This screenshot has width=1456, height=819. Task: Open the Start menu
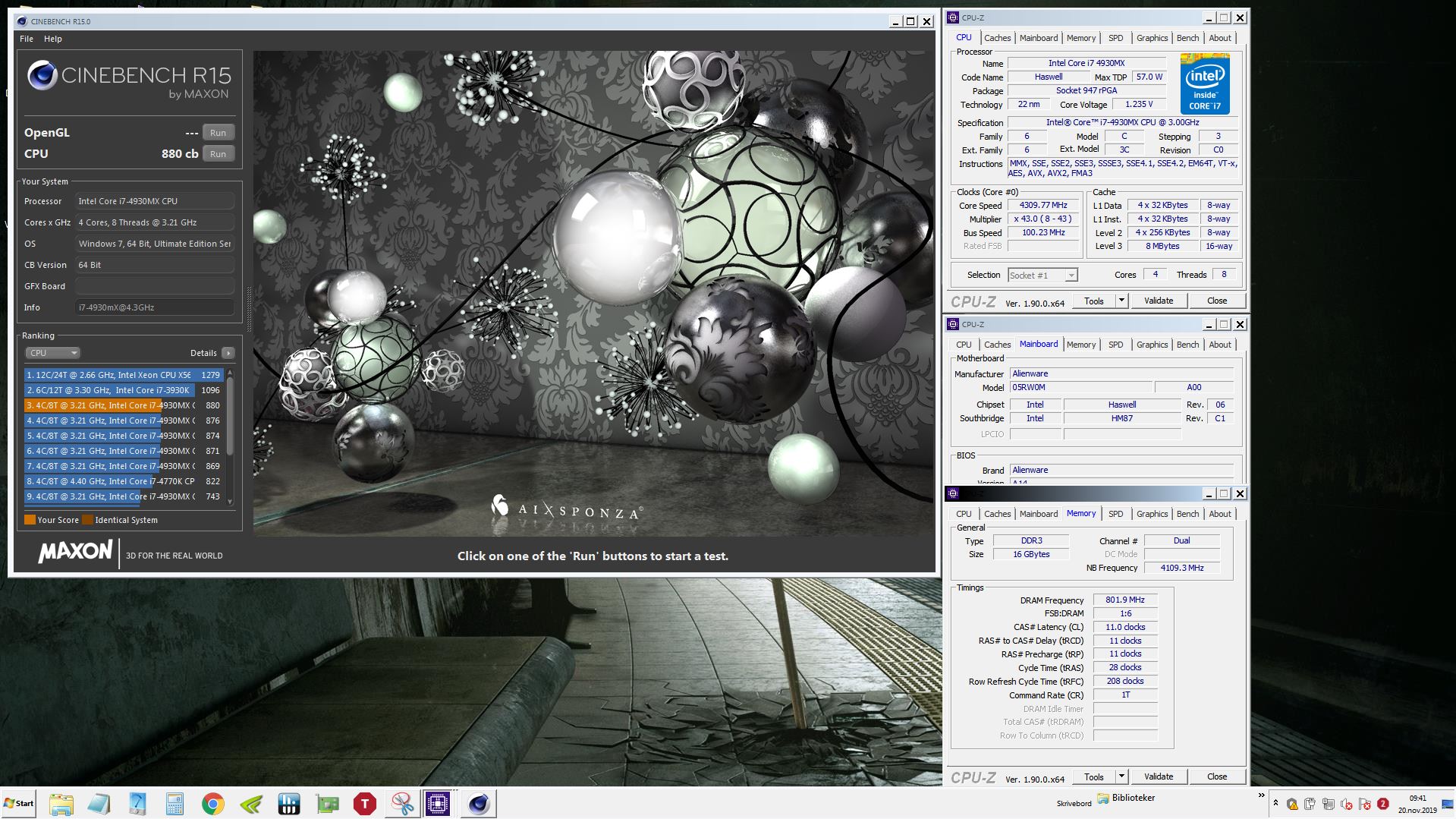(18, 804)
